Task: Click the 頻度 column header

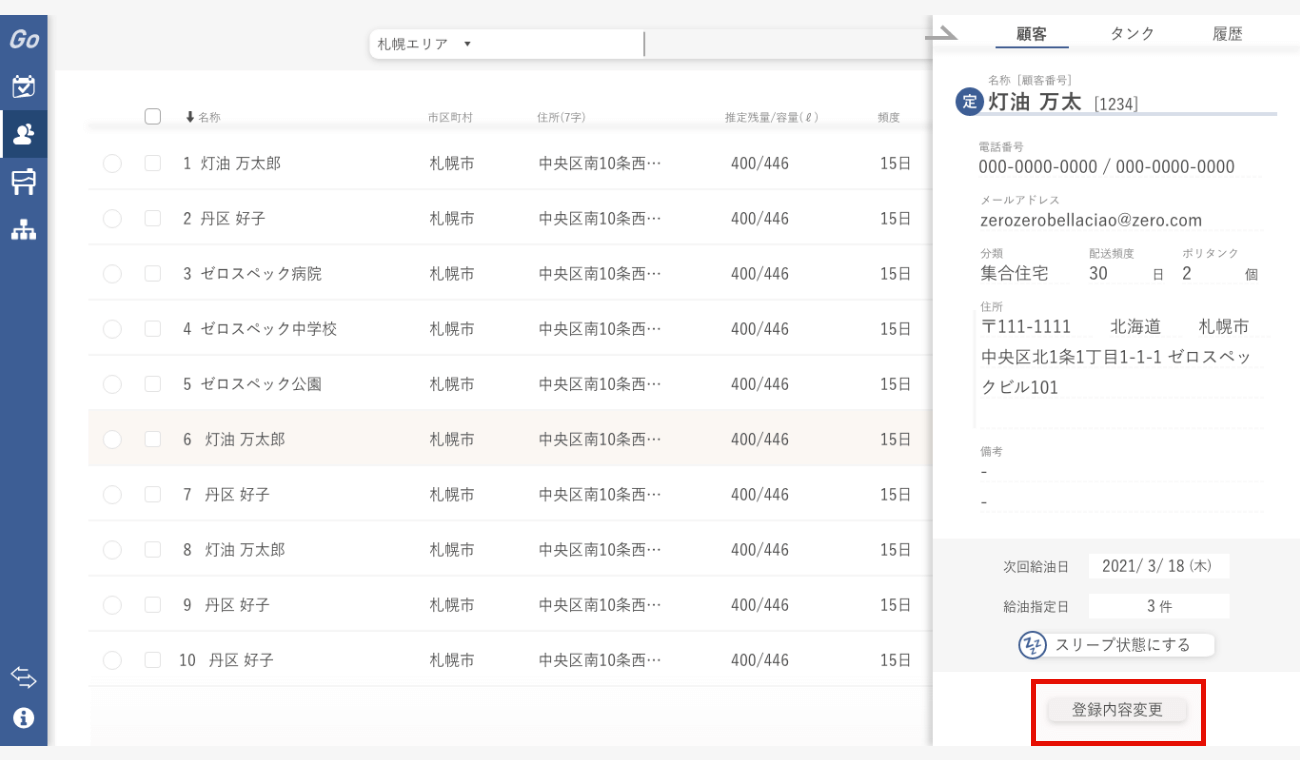Action: [889, 117]
